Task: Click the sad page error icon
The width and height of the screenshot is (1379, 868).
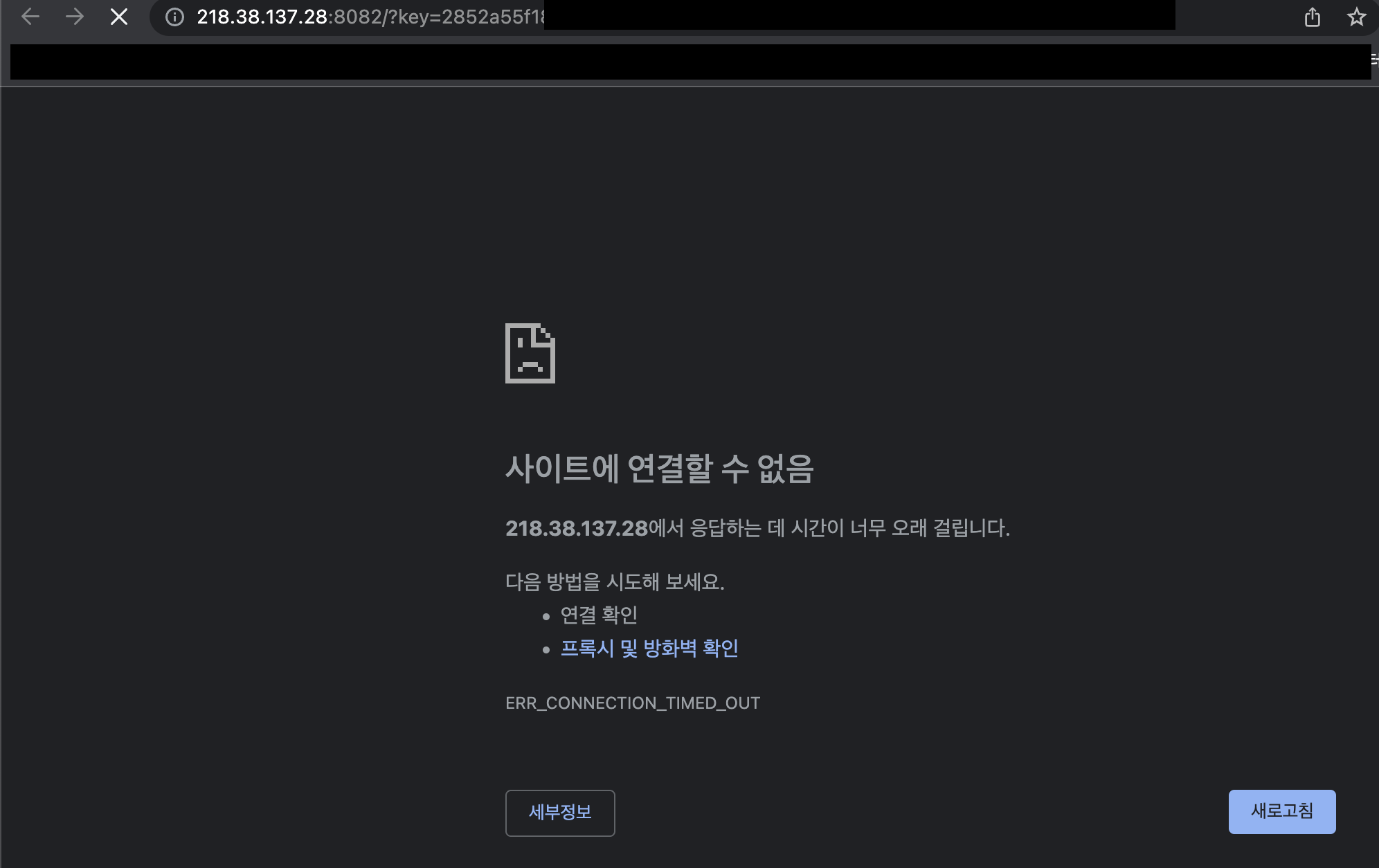Action: [x=530, y=353]
